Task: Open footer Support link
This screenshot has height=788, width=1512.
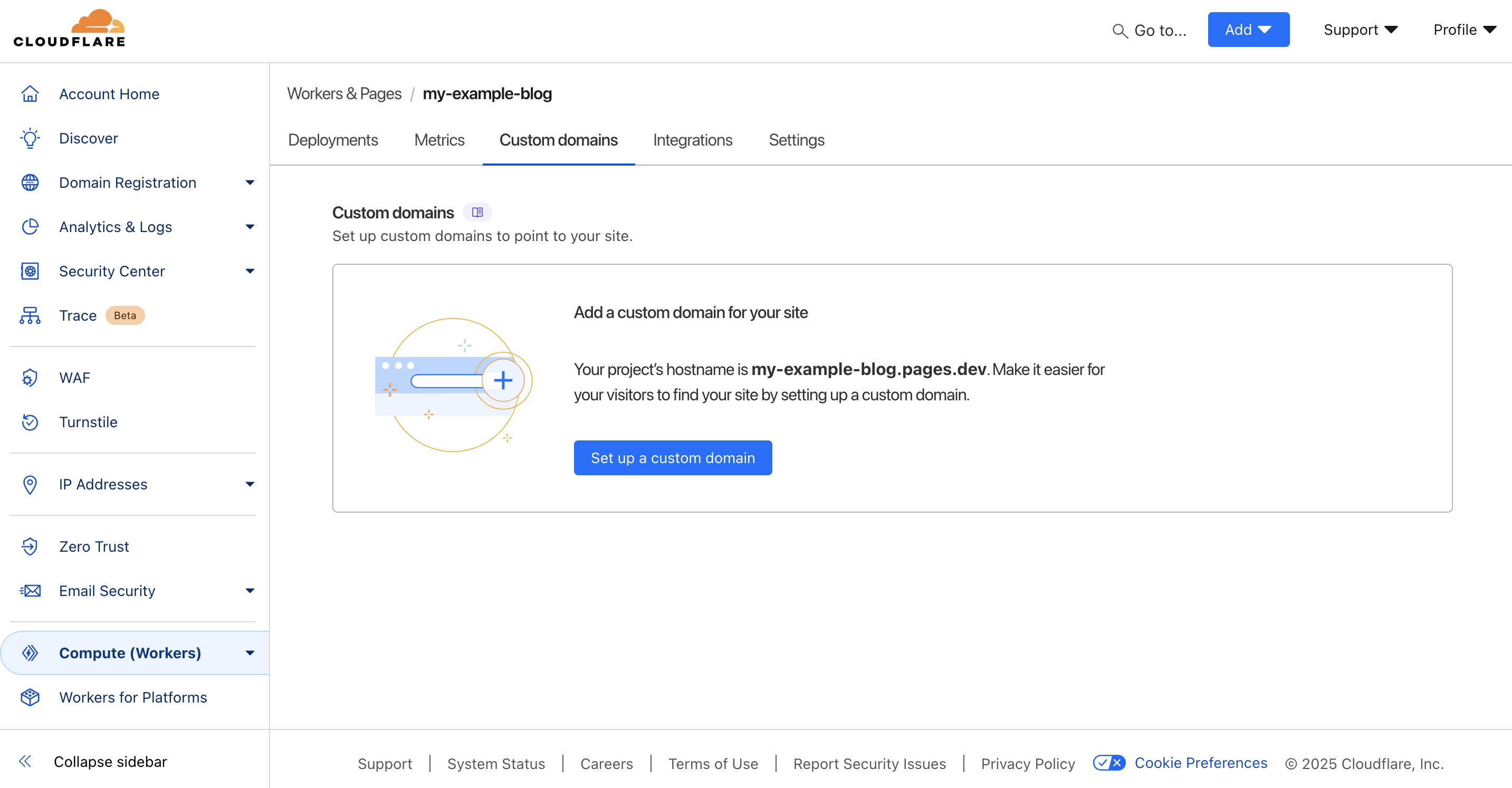Action: coord(385,764)
